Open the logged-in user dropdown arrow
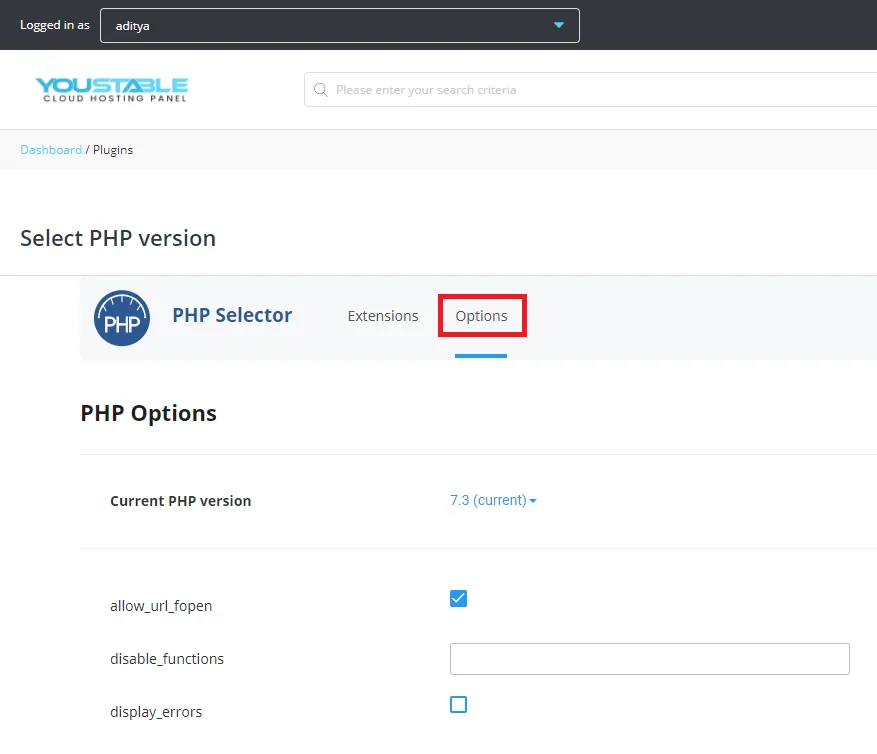 click(x=558, y=25)
